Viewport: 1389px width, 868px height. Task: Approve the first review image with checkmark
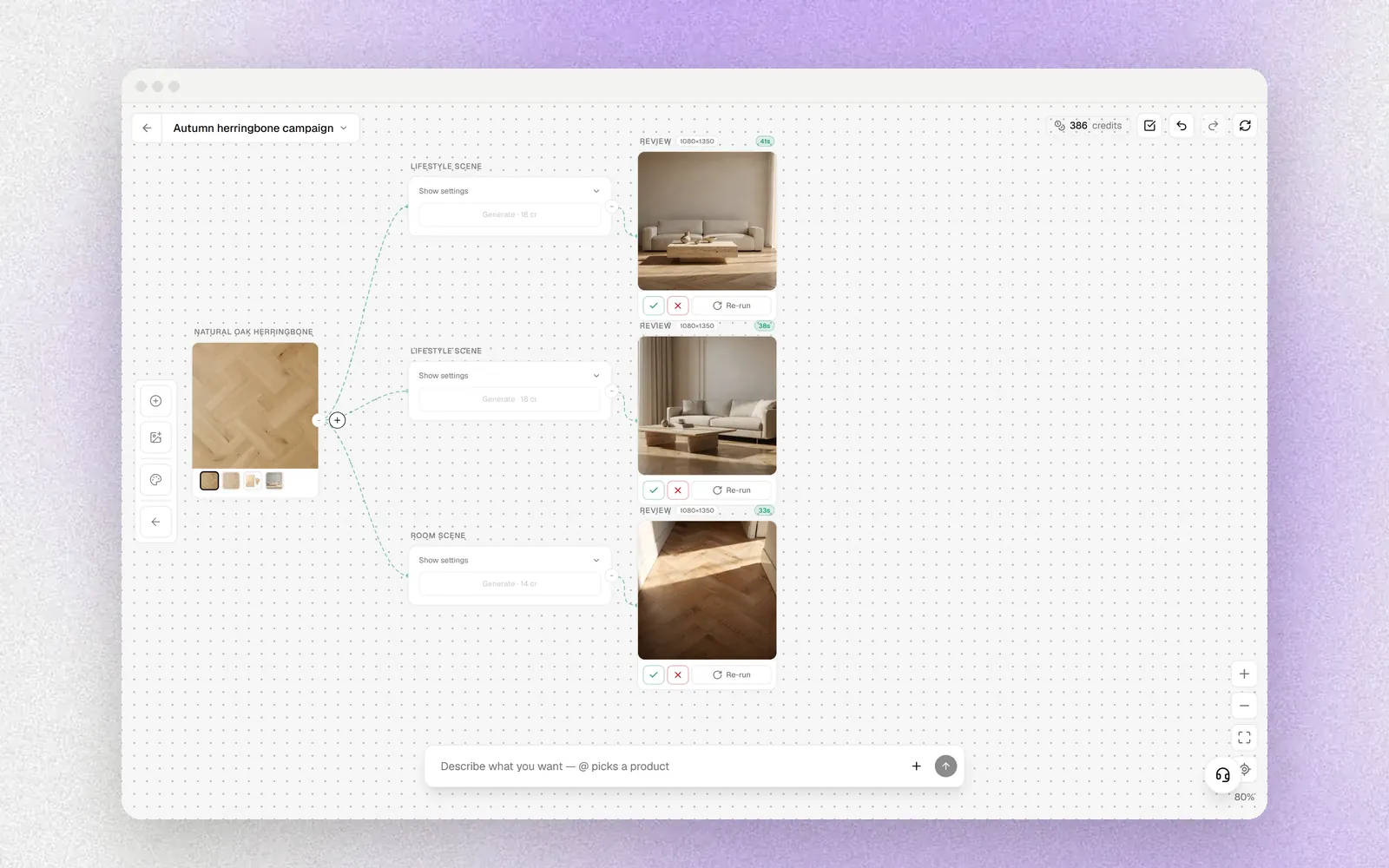[x=654, y=306]
